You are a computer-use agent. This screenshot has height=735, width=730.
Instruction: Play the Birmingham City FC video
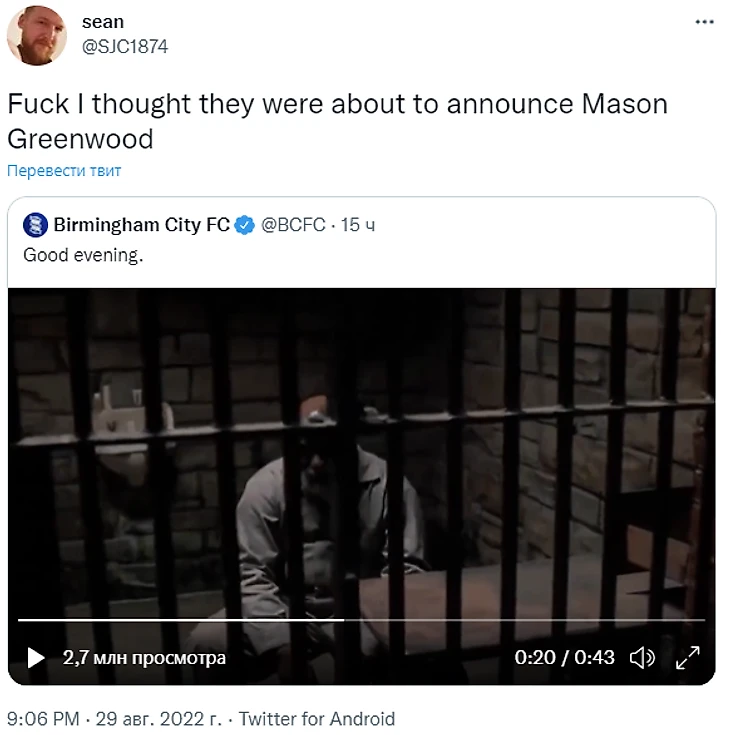36,657
